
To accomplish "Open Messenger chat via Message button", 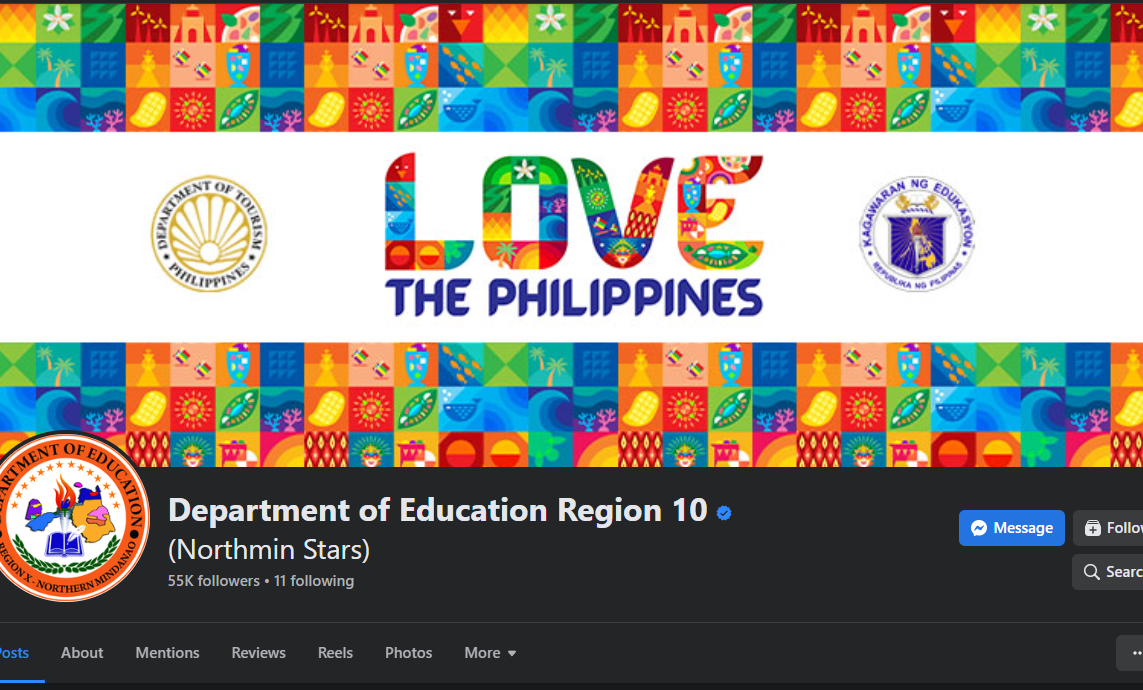I will tap(1011, 528).
